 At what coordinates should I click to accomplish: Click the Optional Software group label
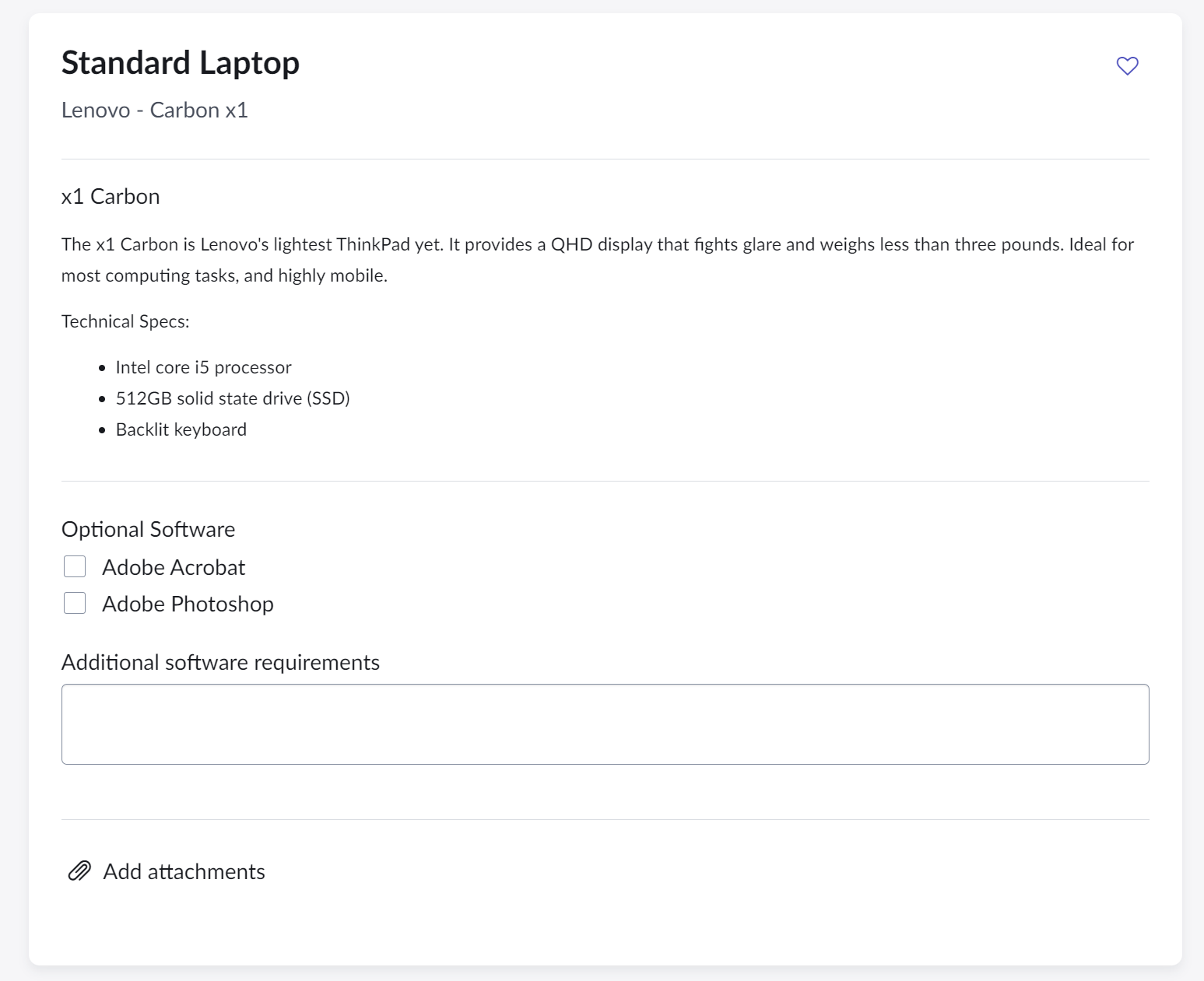coord(148,530)
